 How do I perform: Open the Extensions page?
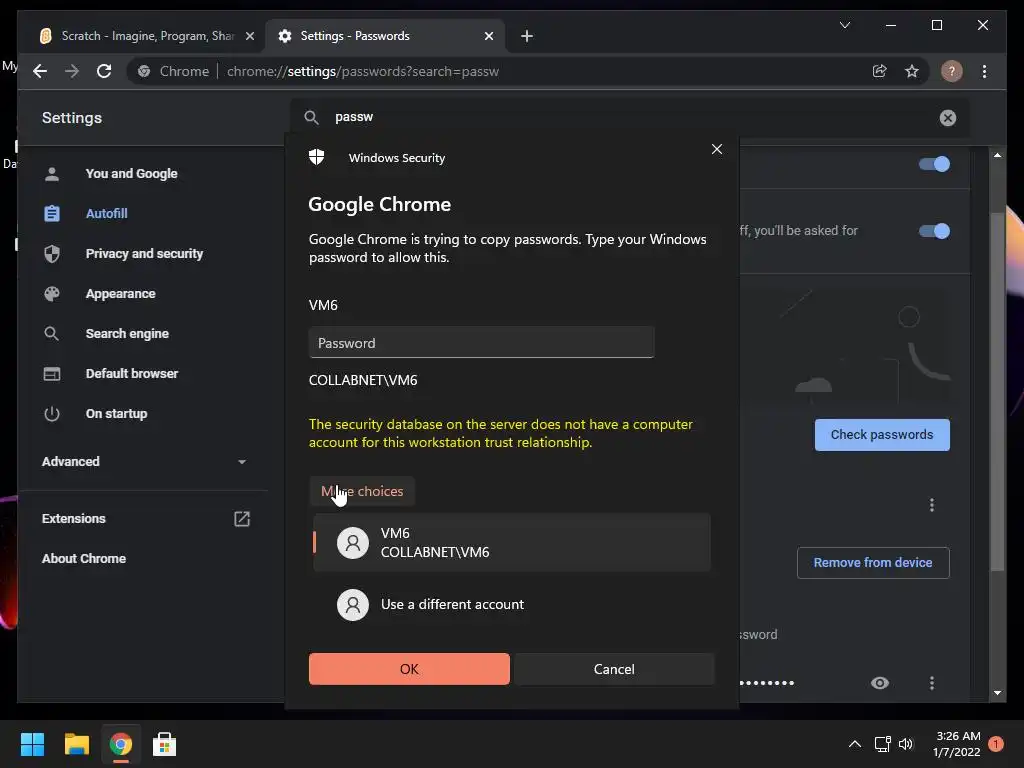(73, 519)
